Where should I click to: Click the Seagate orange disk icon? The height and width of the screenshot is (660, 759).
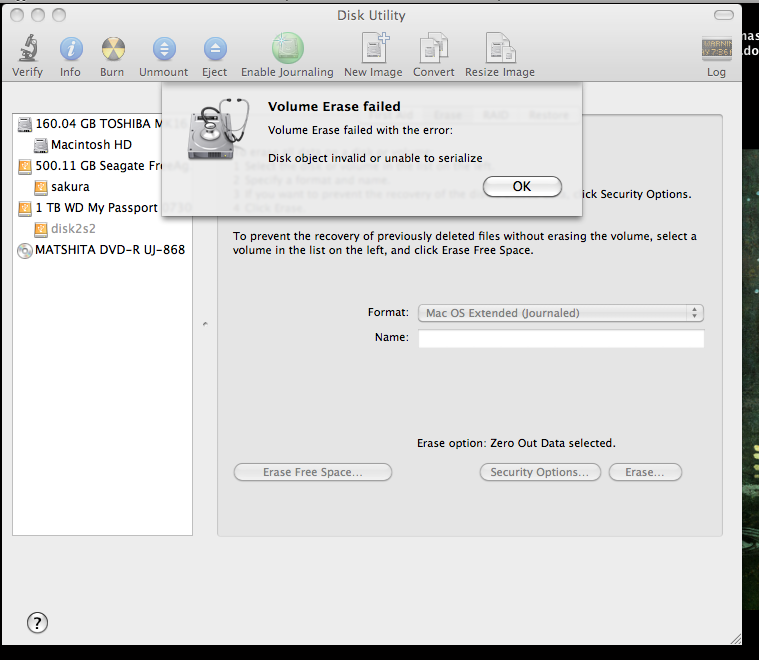click(x=25, y=167)
